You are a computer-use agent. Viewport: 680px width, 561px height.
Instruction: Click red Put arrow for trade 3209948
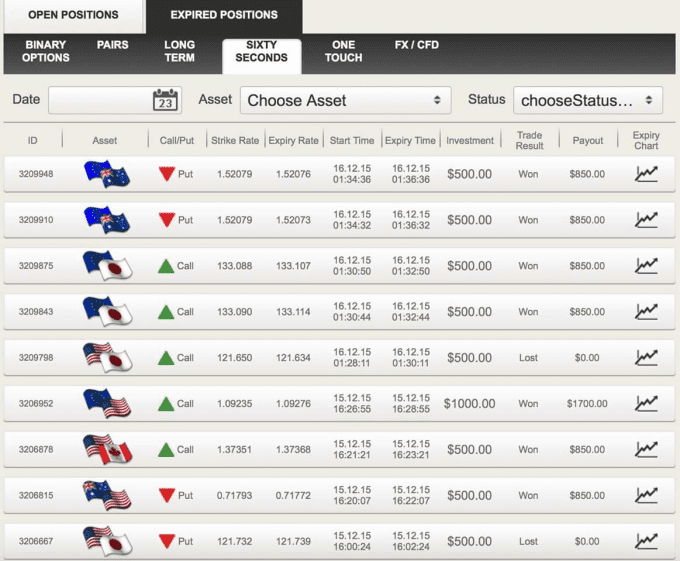pyautogui.click(x=167, y=174)
